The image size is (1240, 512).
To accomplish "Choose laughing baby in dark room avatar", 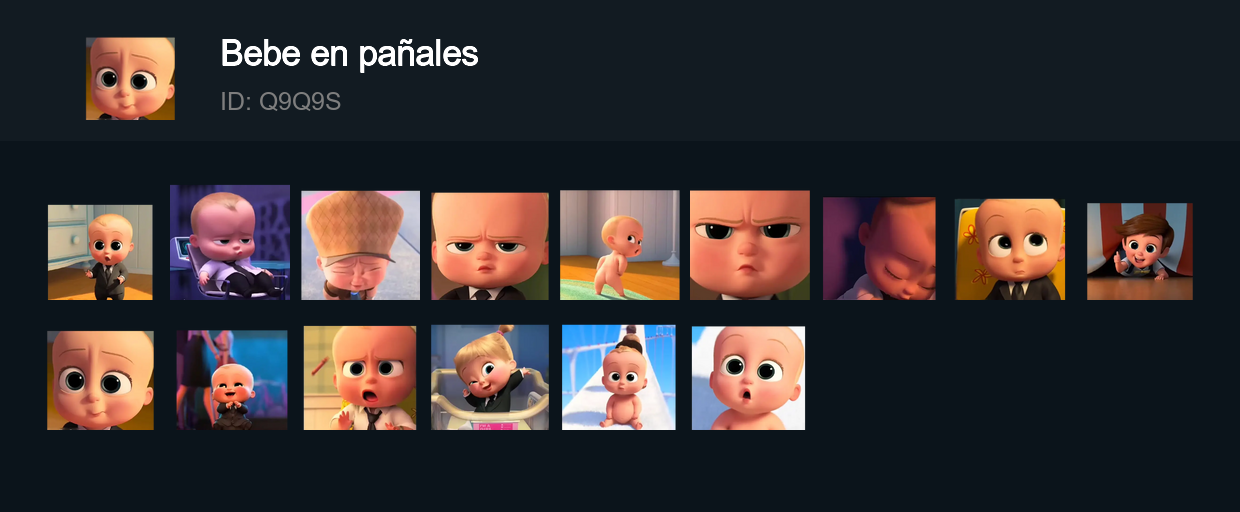I will [x=232, y=380].
